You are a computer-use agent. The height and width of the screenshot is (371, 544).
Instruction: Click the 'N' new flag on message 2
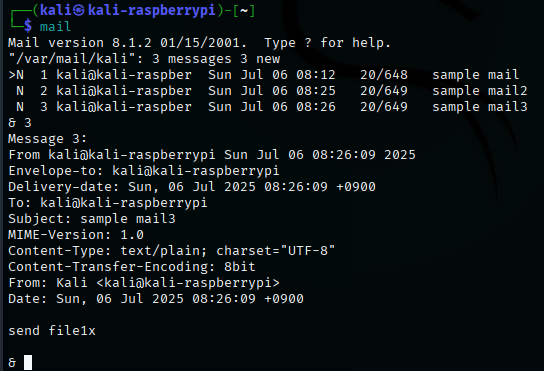(x=20, y=91)
